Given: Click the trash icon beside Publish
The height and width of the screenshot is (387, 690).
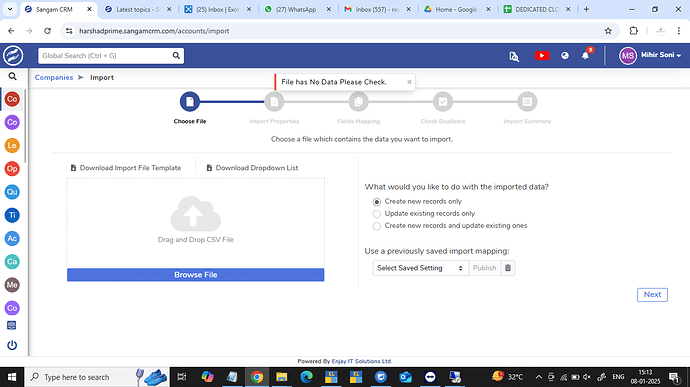Looking at the screenshot, I should 507,268.
